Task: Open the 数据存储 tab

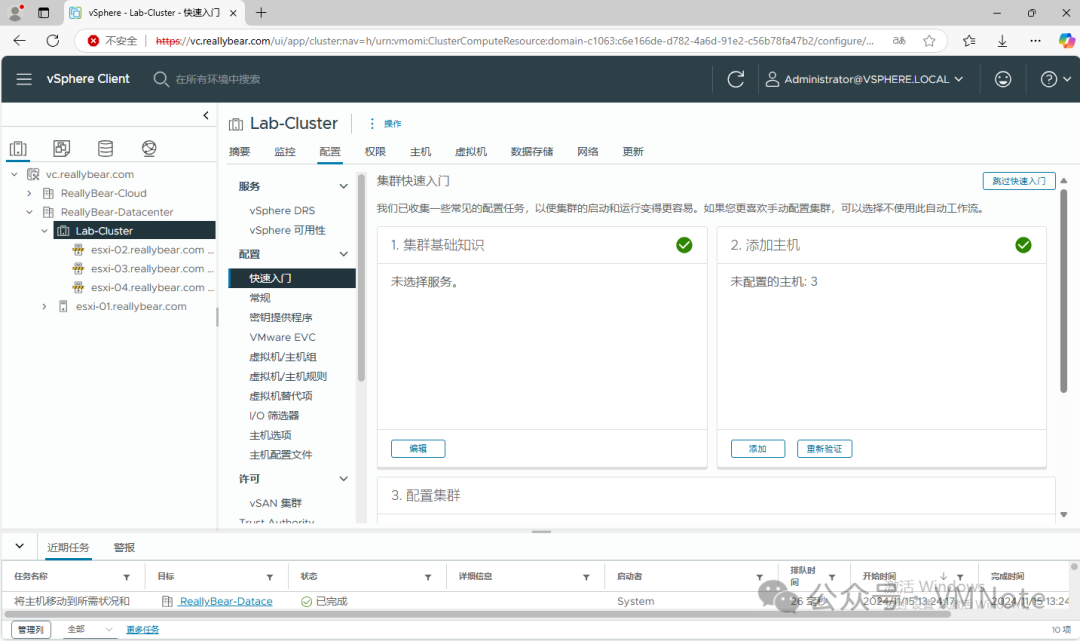Action: [x=532, y=151]
